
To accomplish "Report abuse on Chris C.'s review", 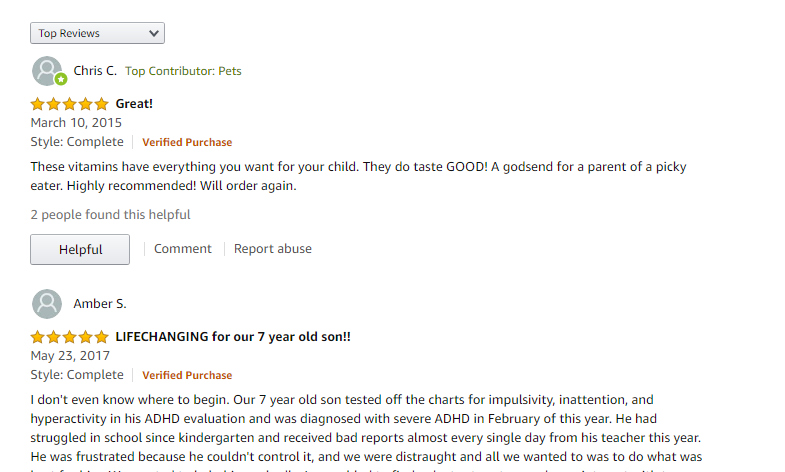I will [273, 249].
